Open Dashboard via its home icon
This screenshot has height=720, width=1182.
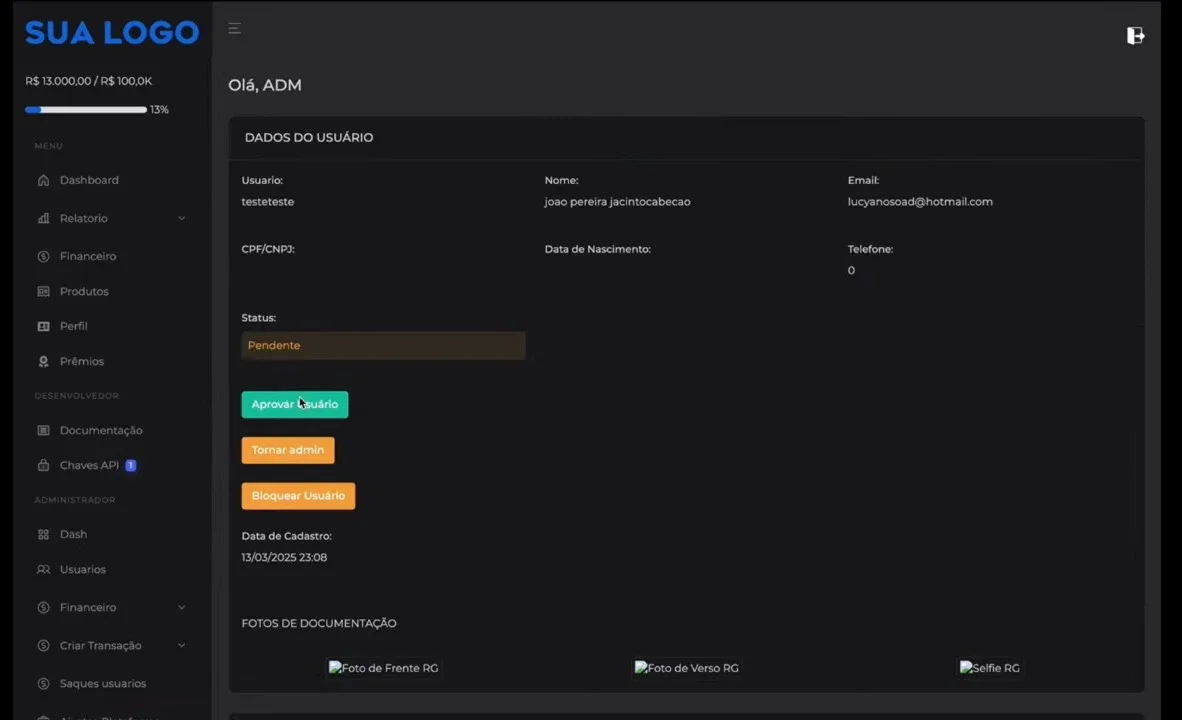tap(44, 180)
